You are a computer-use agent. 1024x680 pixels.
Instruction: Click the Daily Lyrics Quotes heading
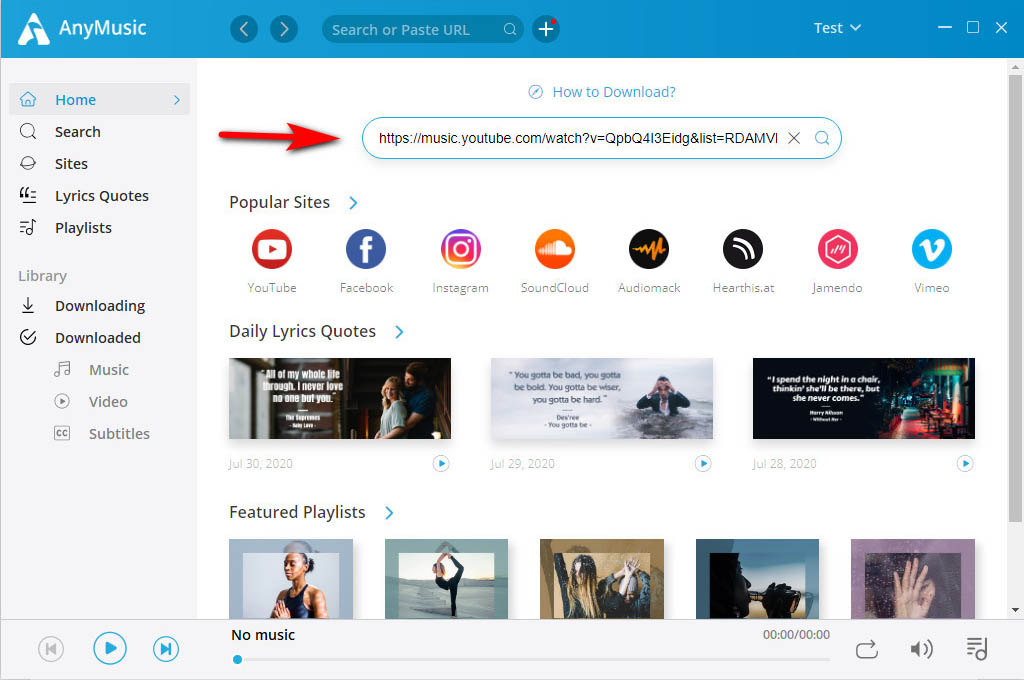tap(302, 331)
